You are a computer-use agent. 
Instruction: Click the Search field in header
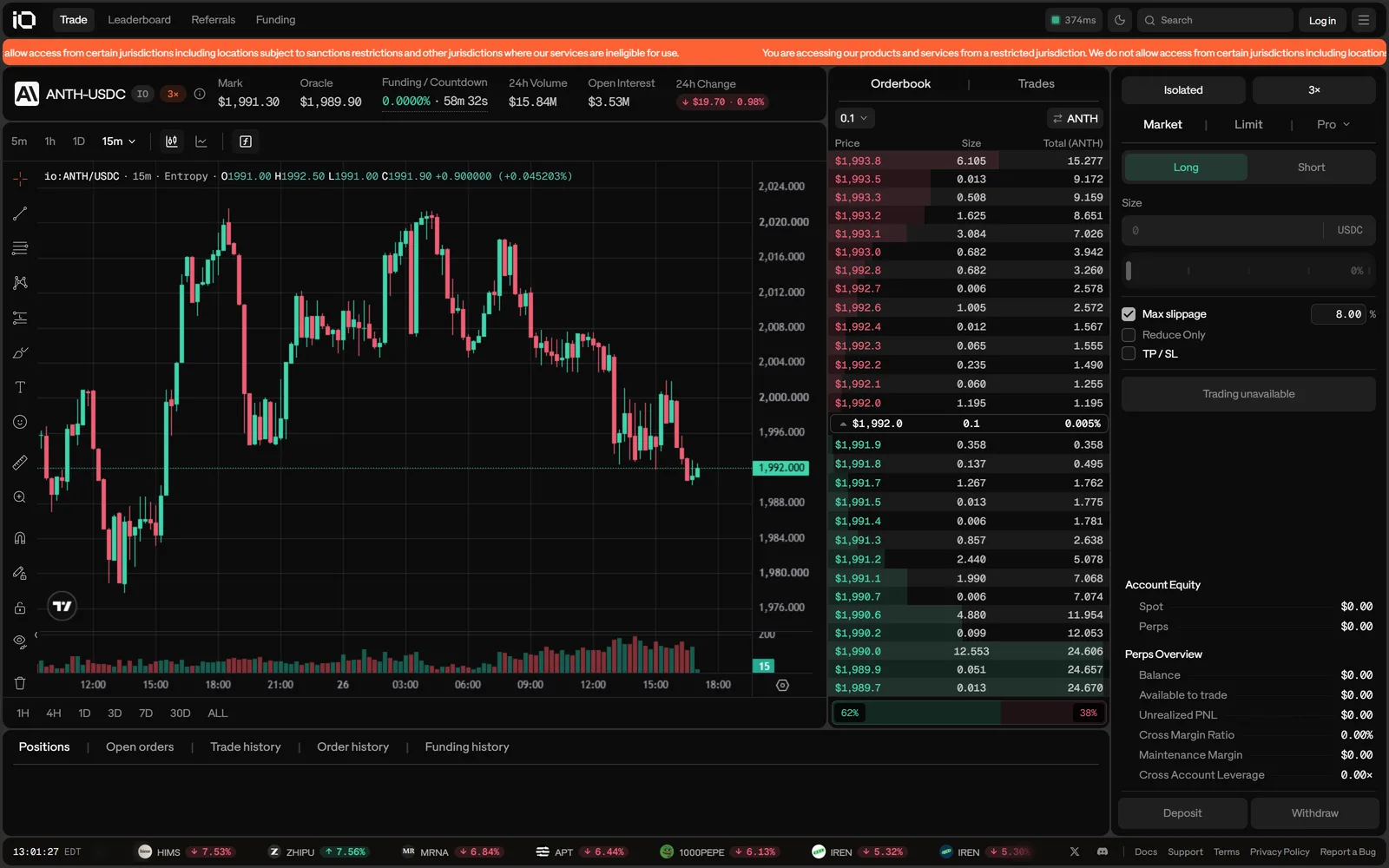[x=1215, y=20]
